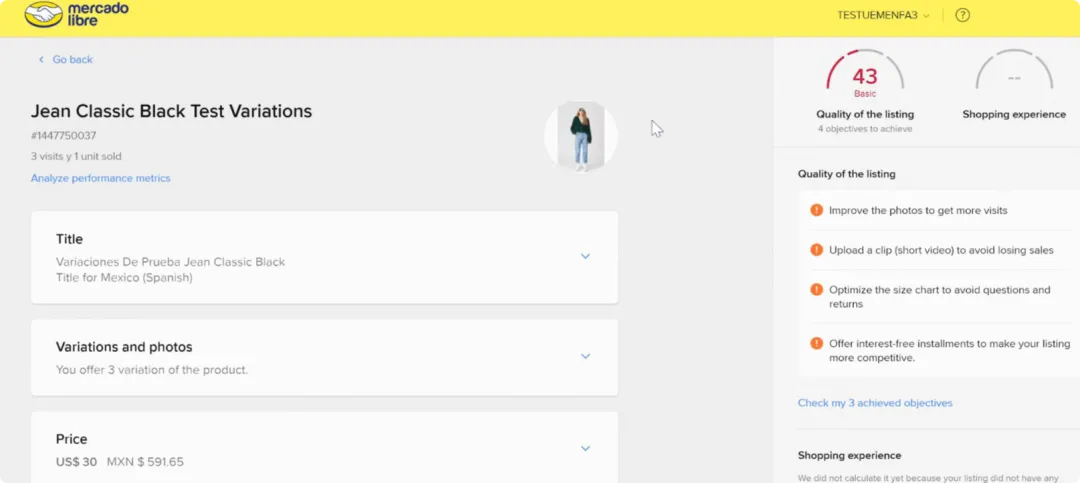Expand the Price section chevron
This screenshot has width=1080, height=483.
[x=586, y=448]
